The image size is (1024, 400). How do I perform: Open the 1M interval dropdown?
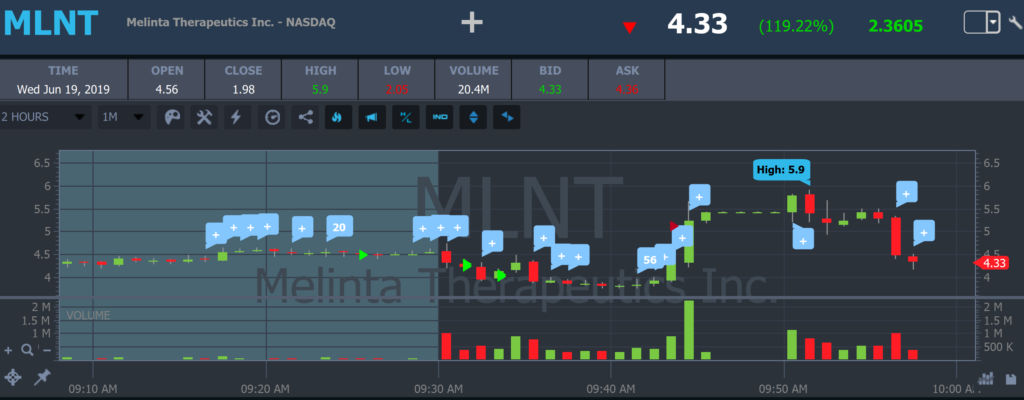pyautogui.click(x=124, y=117)
